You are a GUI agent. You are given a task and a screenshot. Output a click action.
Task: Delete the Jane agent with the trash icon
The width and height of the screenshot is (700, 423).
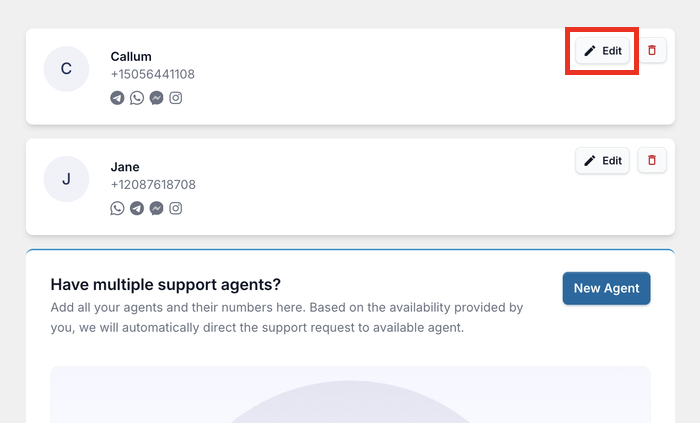[x=652, y=160]
